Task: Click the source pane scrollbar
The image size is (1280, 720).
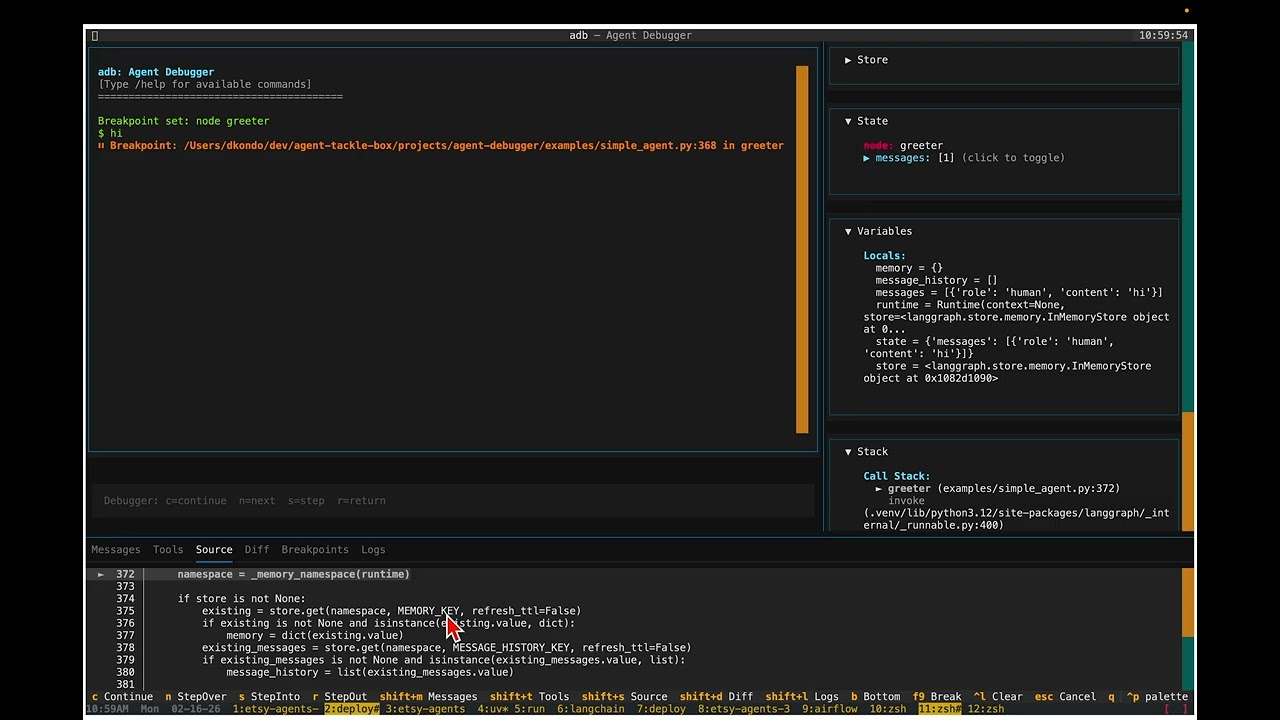Action: (1188, 603)
